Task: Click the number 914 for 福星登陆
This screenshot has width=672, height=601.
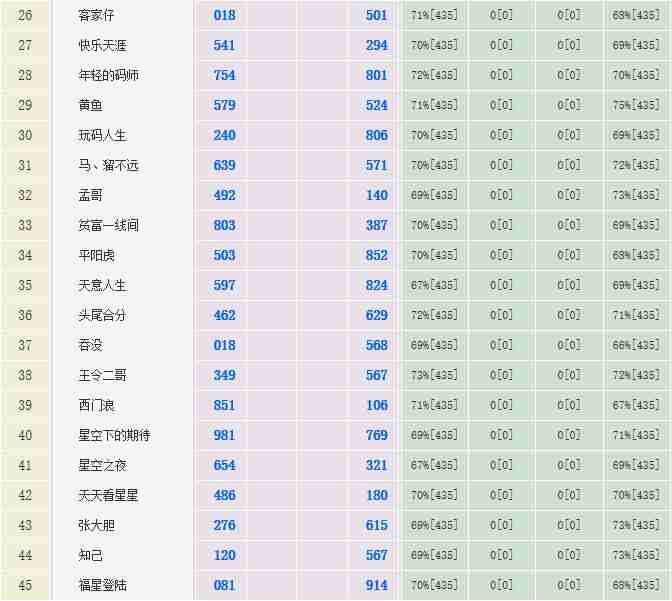Action: point(376,586)
